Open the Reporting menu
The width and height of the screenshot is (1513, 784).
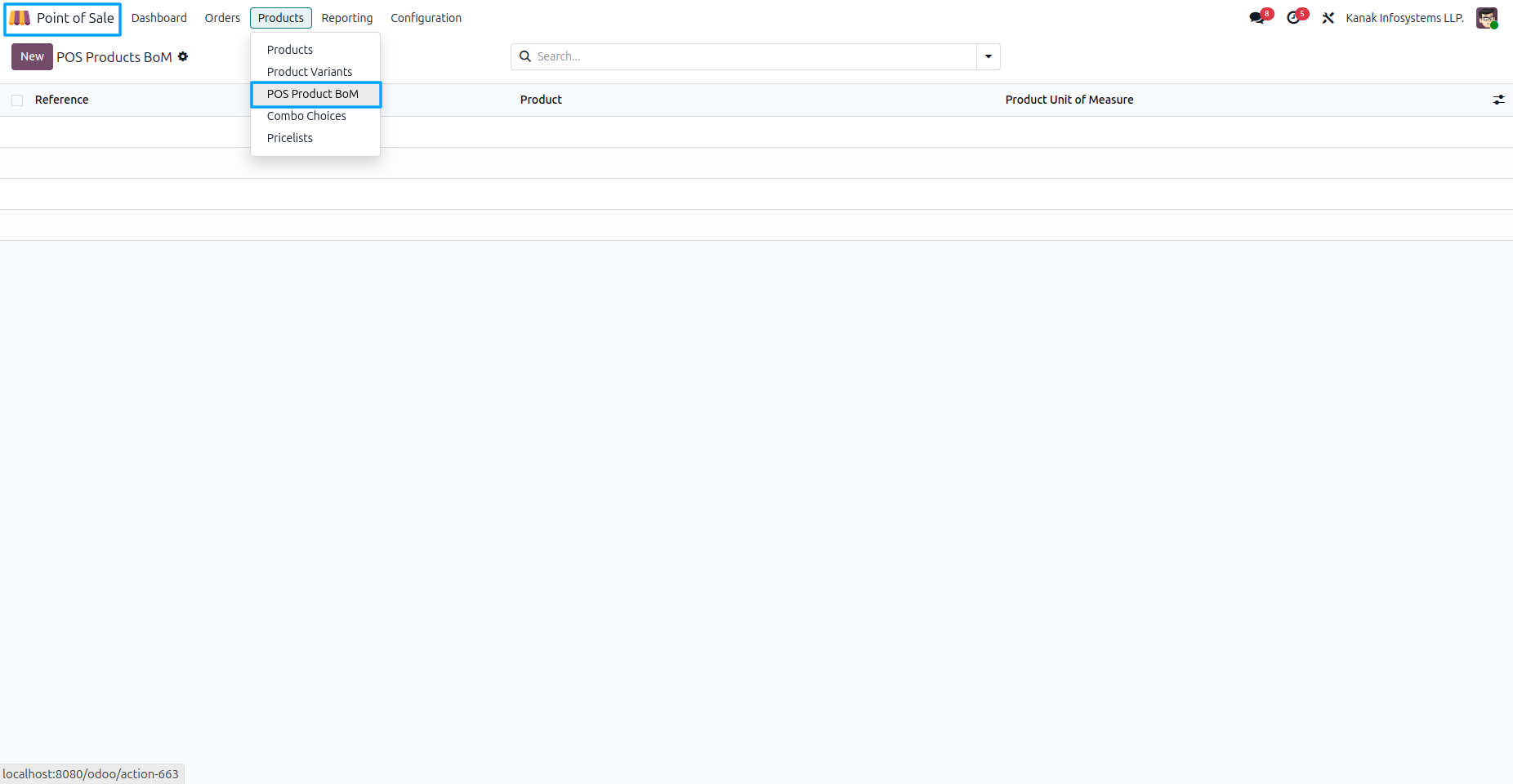coord(346,18)
